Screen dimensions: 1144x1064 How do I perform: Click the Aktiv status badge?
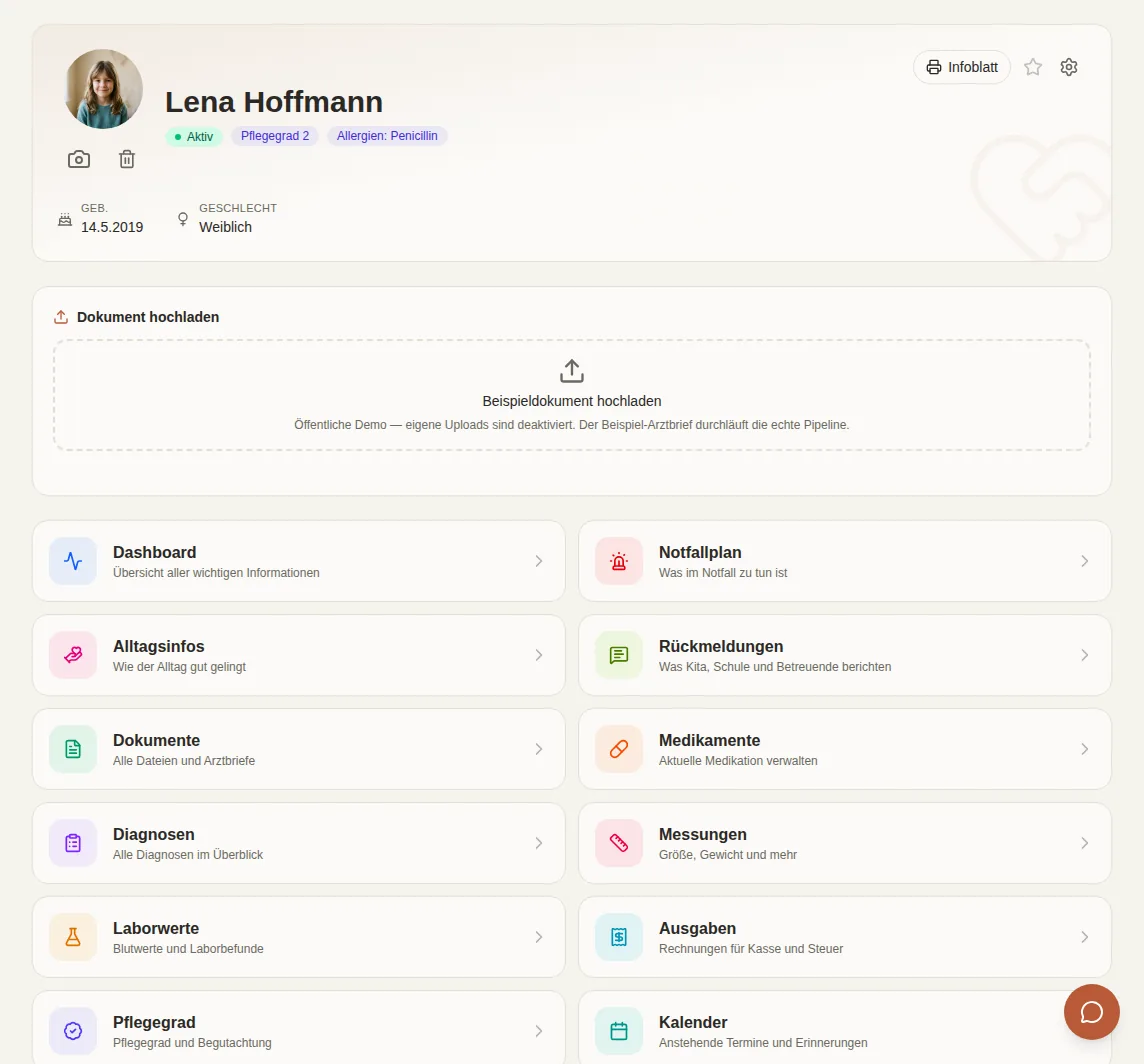193,136
